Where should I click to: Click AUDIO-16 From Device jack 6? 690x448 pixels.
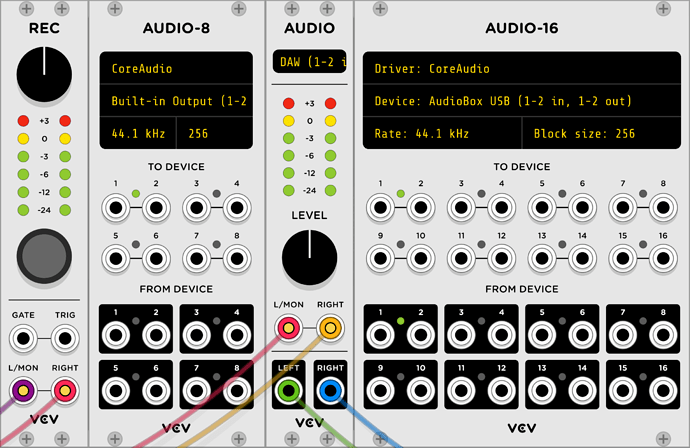click(x=582, y=336)
